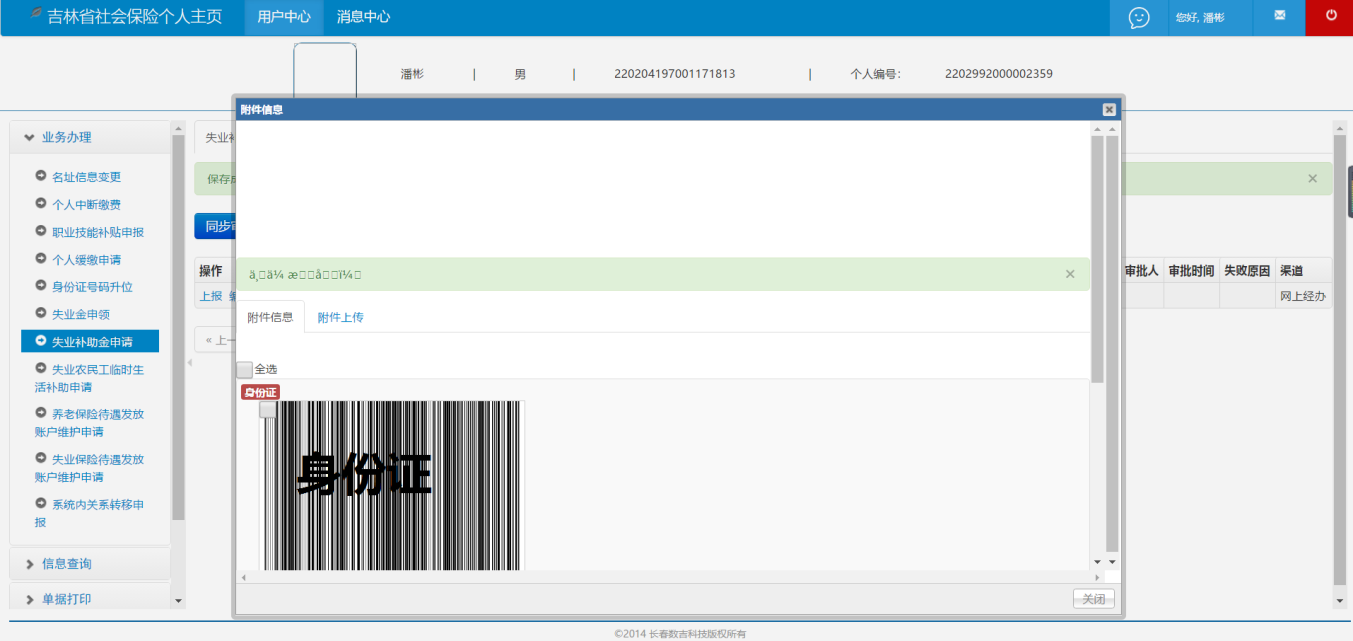Click the 关闭 button in the dialog

pyautogui.click(x=1093, y=599)
